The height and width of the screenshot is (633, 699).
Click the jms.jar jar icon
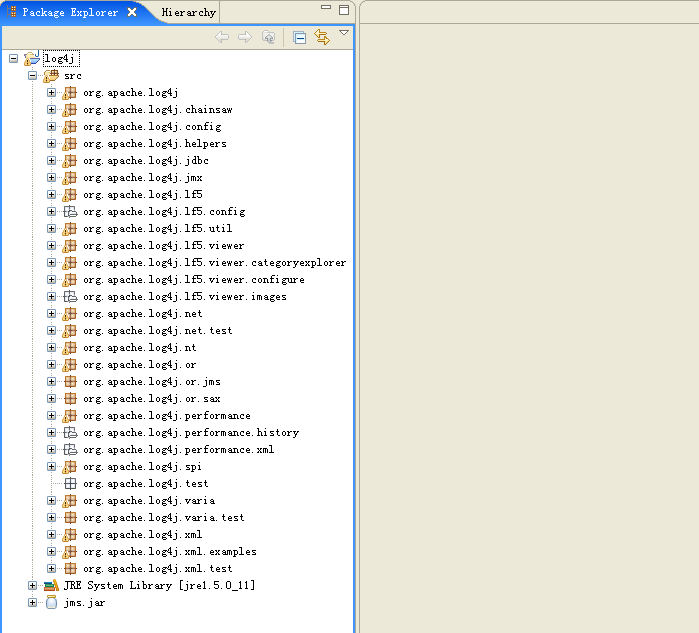(51, 602)
